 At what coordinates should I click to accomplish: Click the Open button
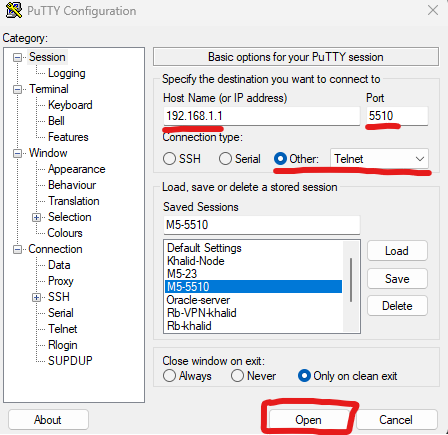coord(308,420)
